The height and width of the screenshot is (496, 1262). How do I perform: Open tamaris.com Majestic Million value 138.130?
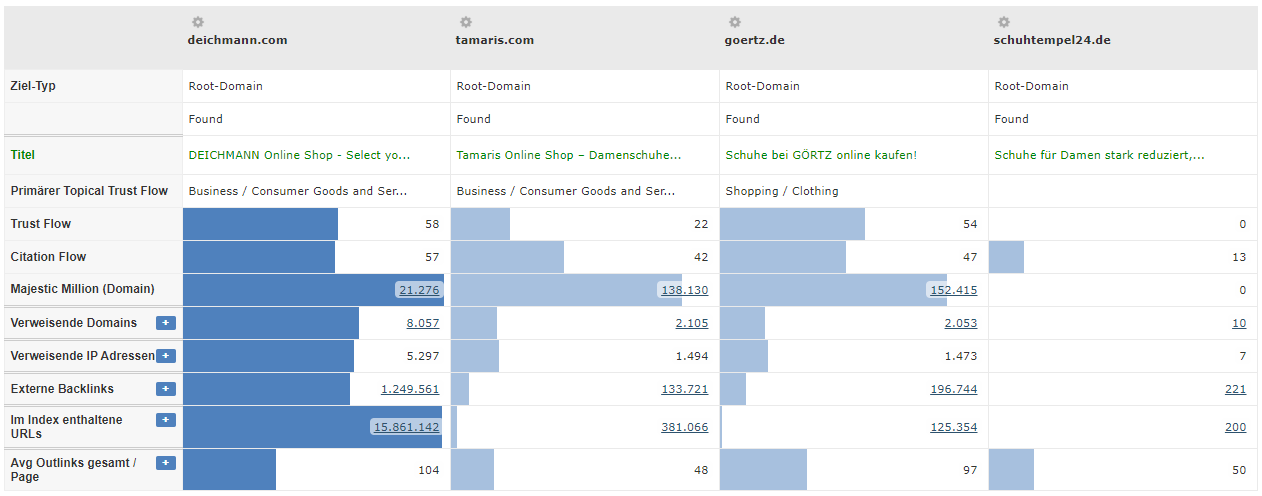(684, 290)
